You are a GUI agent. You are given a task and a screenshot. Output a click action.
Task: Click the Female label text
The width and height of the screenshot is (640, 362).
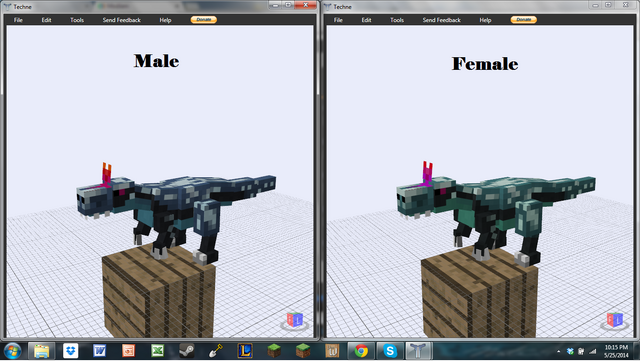[485, 64]
